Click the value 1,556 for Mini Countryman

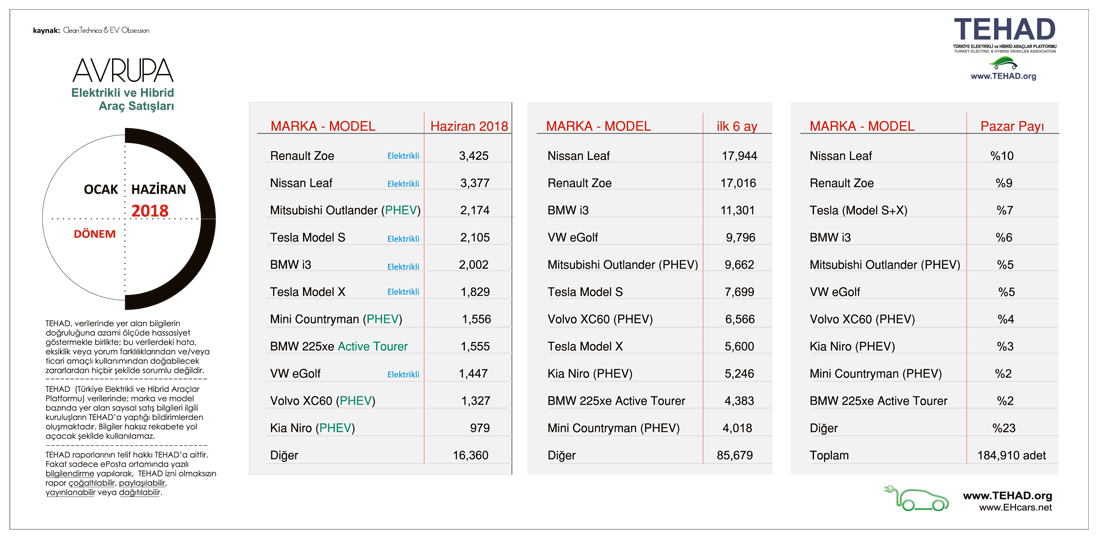tap(476, 319)
